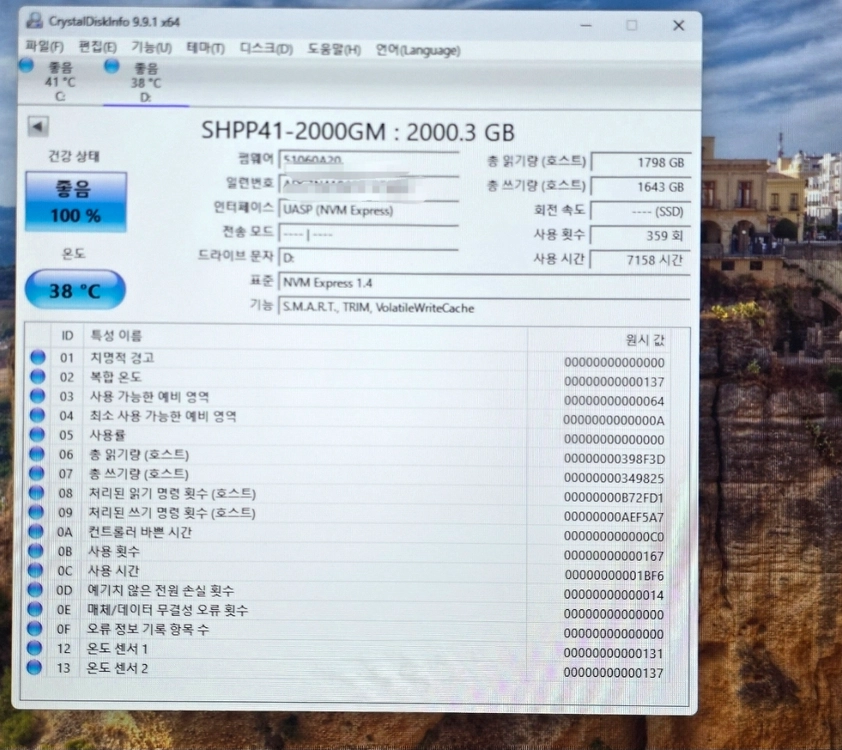This screenshot has height=750, width=842.
Task: Click the status dot for 08 row
Action: 36,492
